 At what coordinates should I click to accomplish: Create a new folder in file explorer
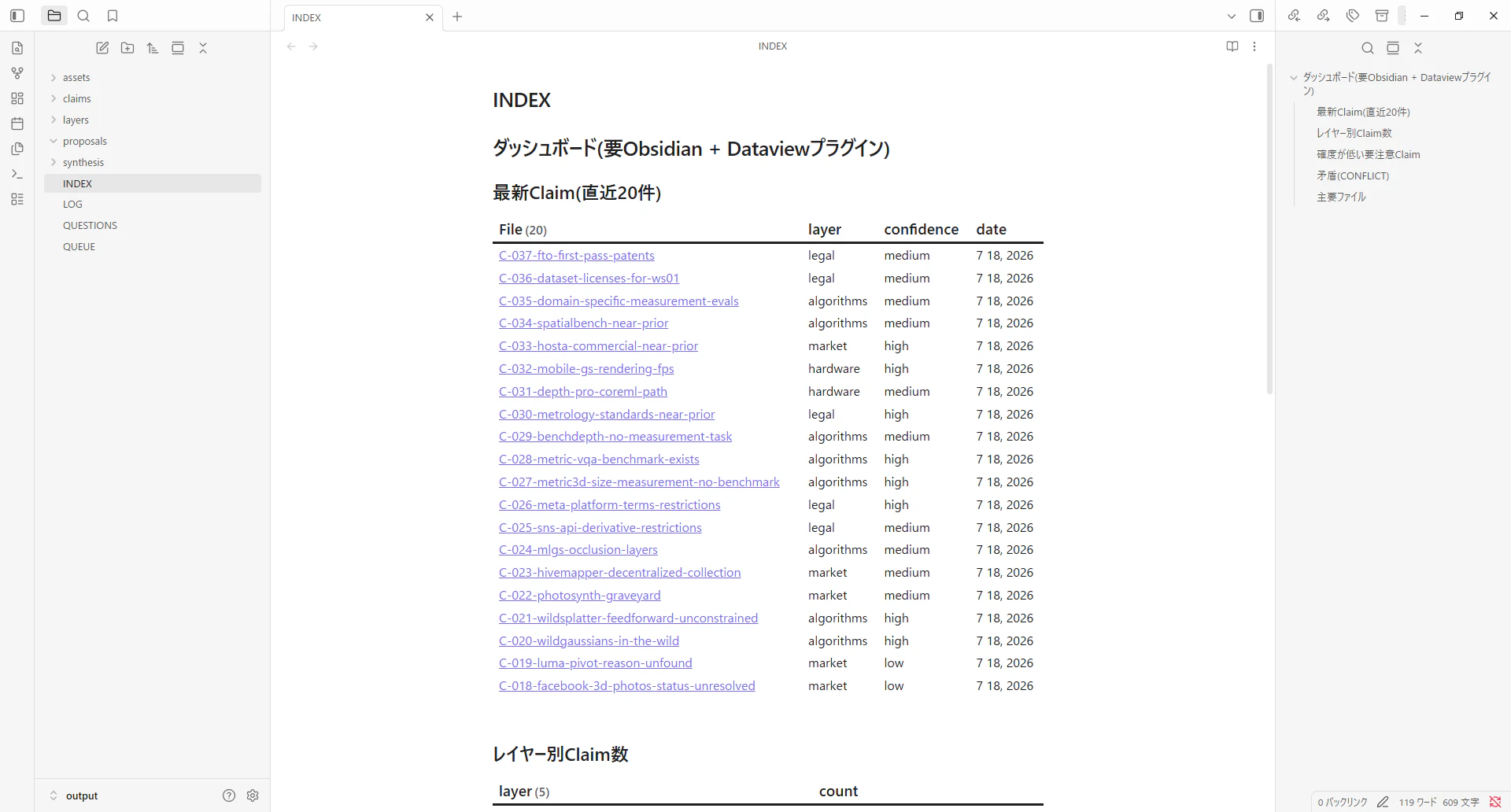[x=127, y=48]
